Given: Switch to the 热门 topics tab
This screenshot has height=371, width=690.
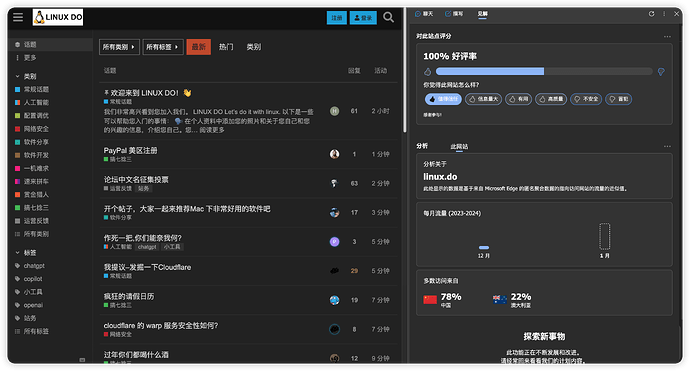Looking at the screenshot, I should [226, 47].
